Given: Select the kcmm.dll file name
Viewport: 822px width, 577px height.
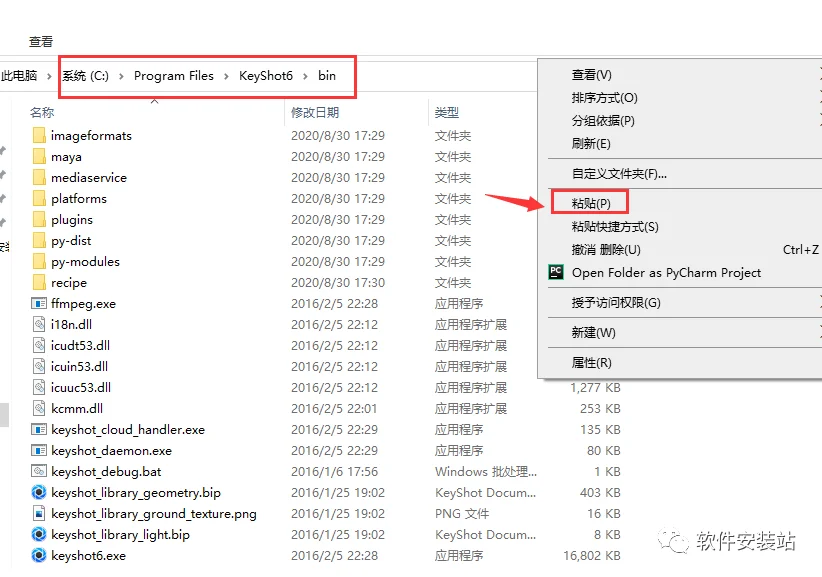Looking at the screenshot, I should pos(77,408).
